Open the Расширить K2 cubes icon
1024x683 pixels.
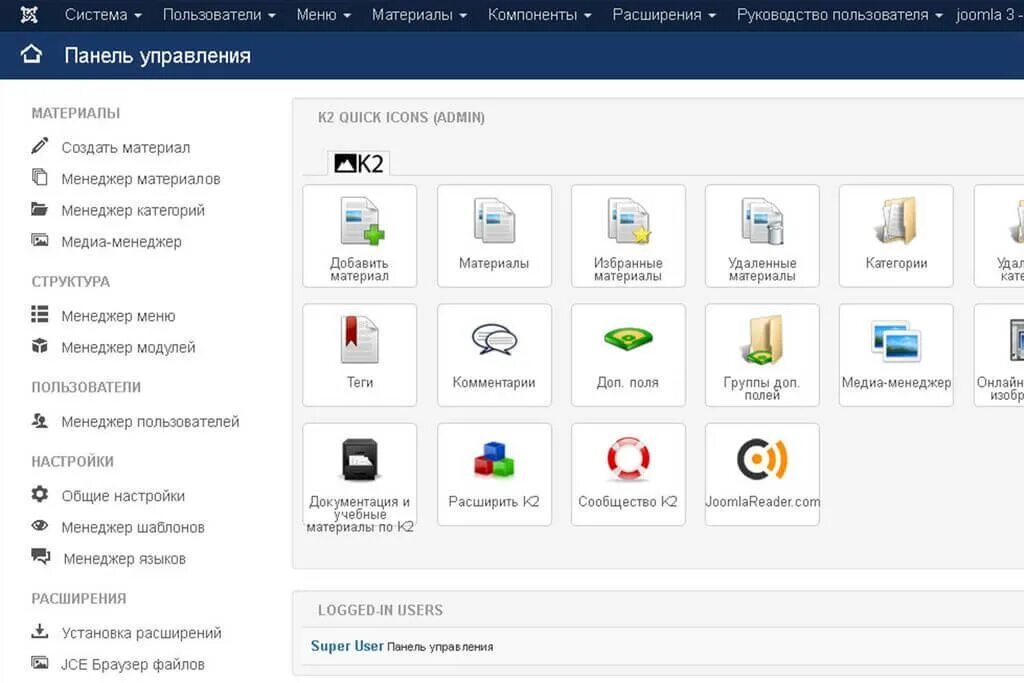point(494,474)
